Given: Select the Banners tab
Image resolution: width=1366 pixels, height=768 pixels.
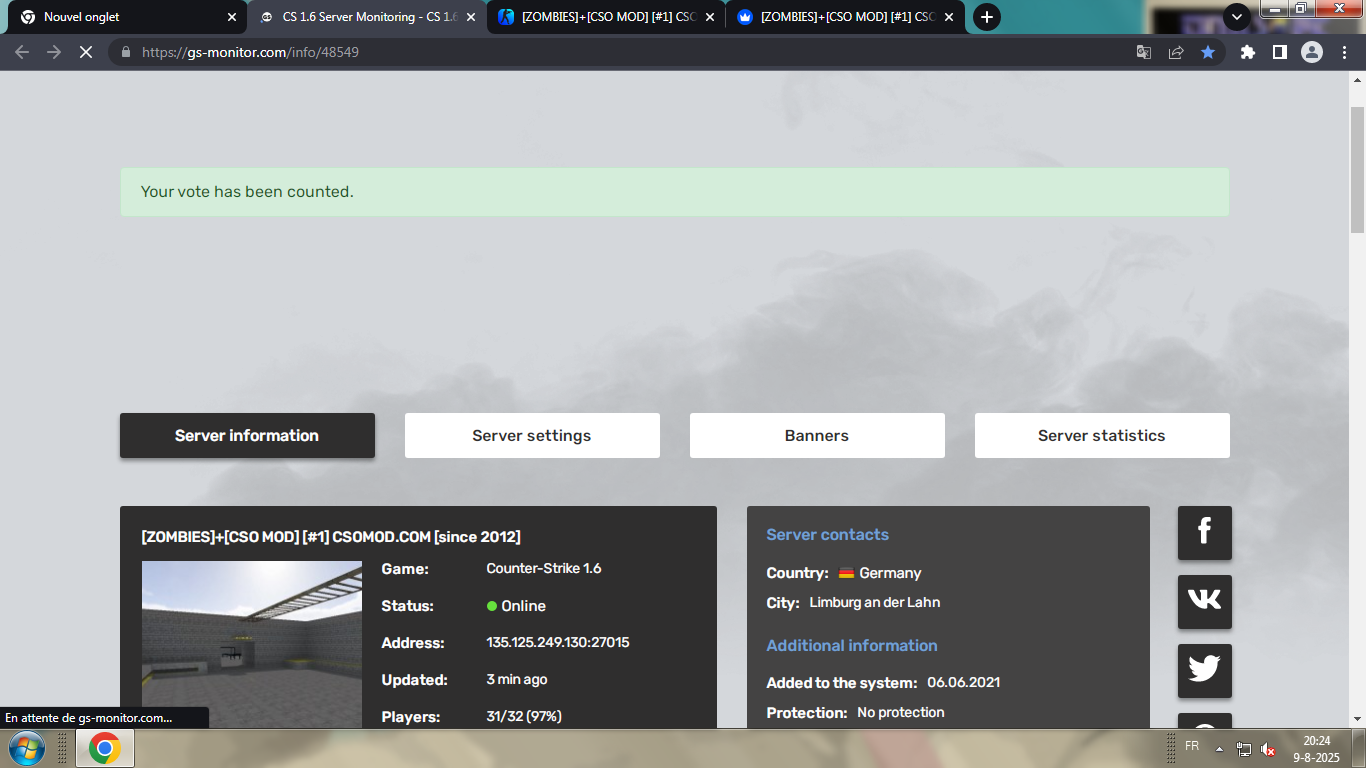Looking at the screenshot, I should (816, 436).
